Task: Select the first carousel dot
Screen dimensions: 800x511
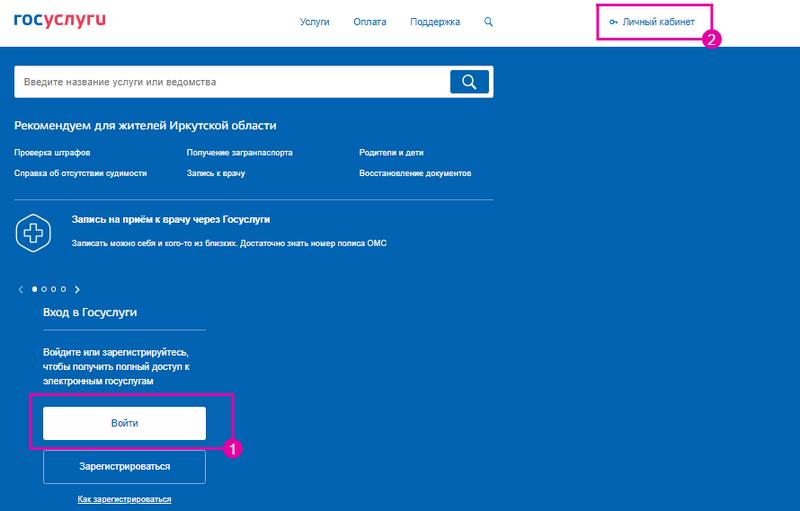Action: (x=35, y=289)
